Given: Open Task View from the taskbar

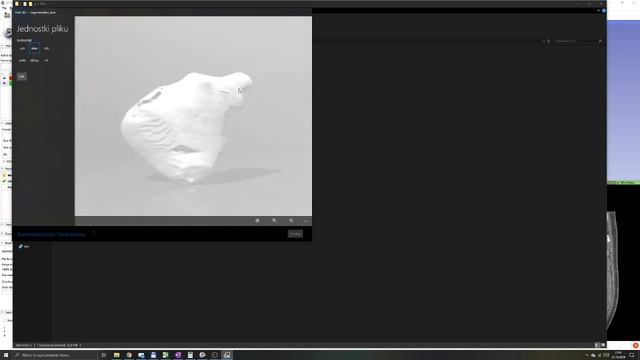Looking at the screenshot, I should tap(104, 355).
